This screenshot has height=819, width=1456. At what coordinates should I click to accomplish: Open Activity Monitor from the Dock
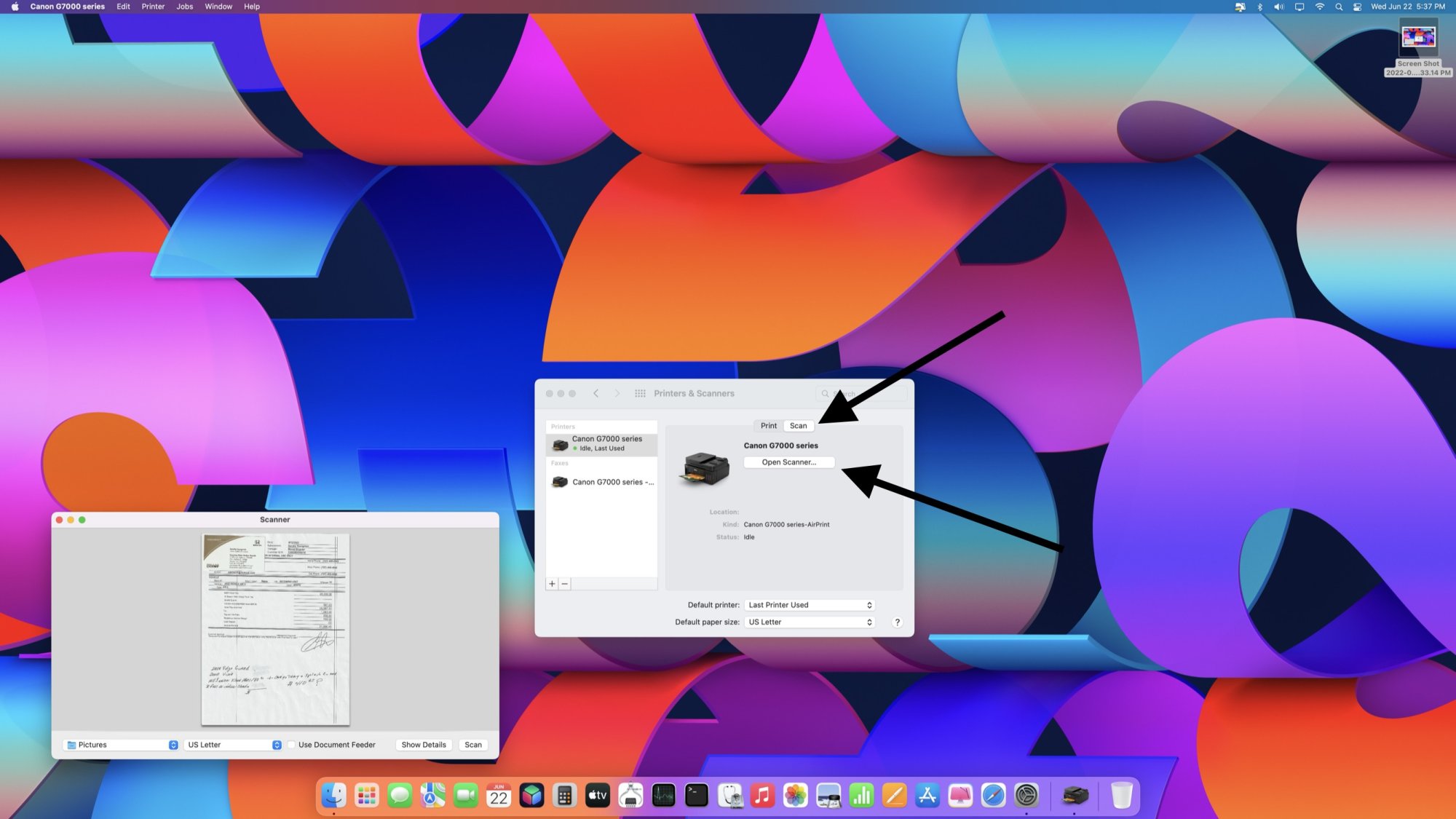663,795
